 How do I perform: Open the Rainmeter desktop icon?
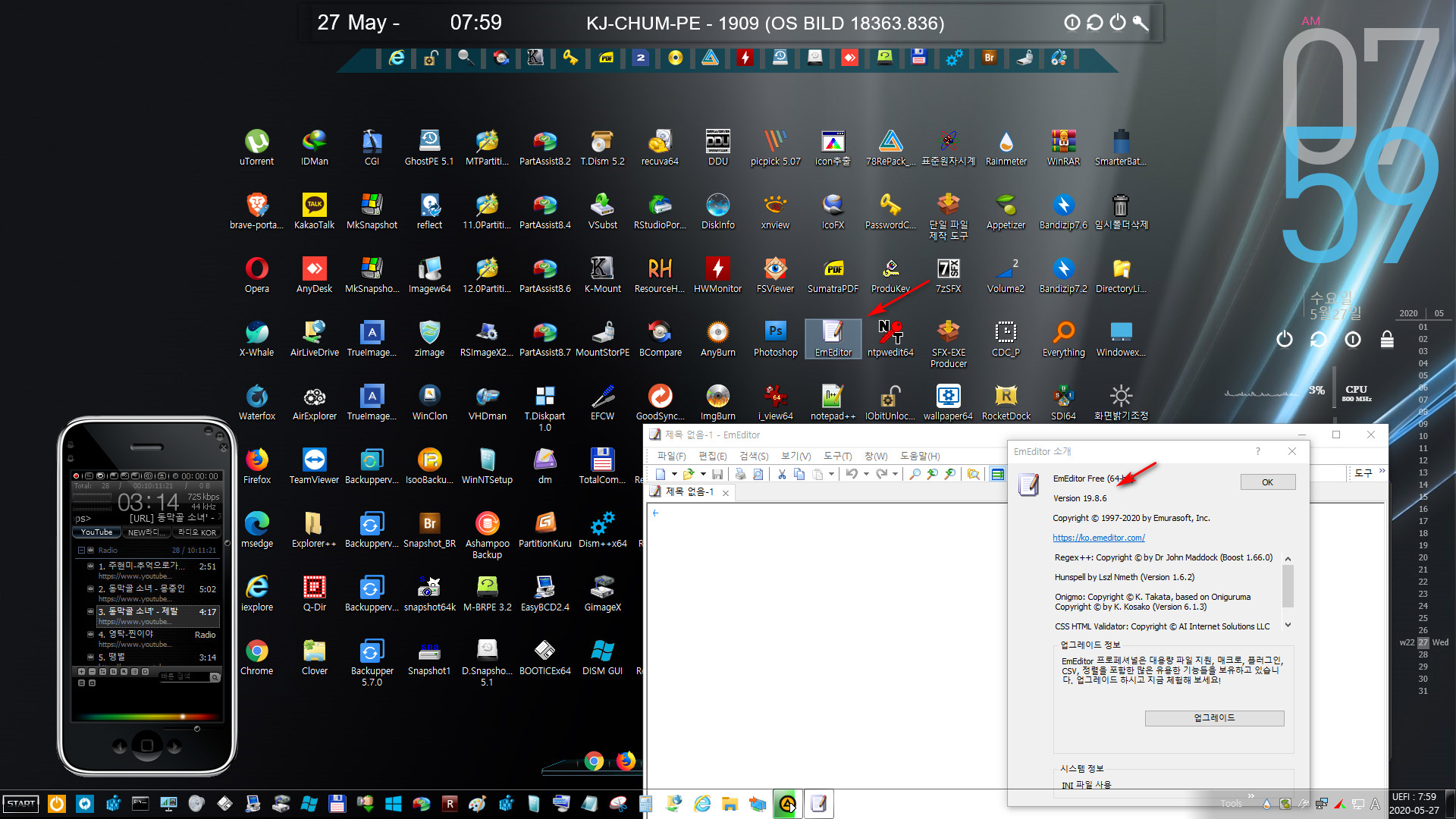pyautogui.click(x=1006, y=147)
